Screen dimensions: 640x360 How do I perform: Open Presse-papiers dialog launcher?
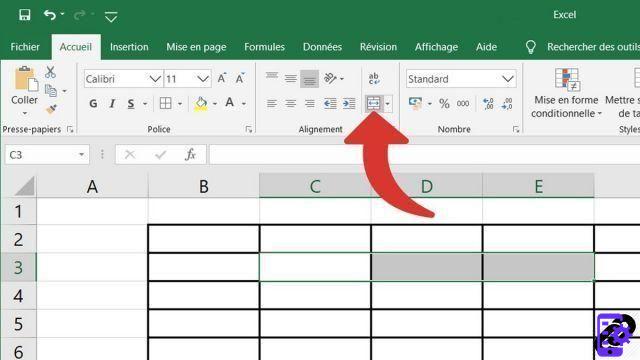pyautogui.click(x=70, y=129)
